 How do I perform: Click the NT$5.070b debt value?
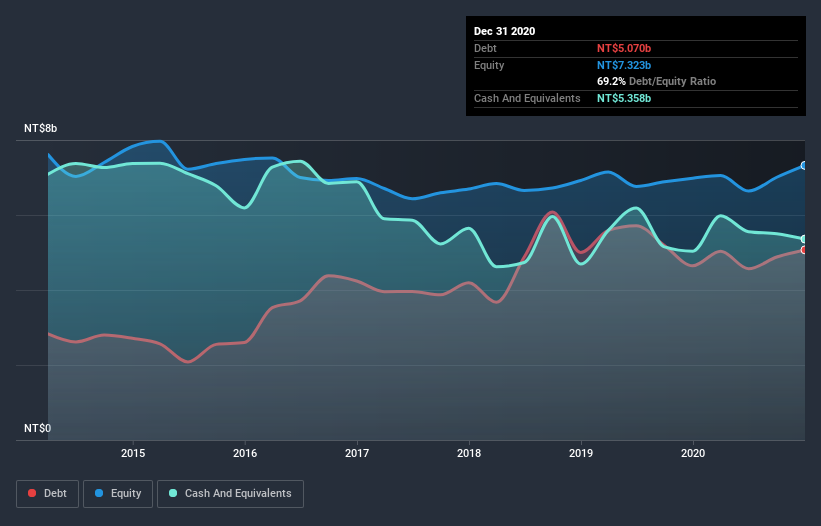pos(624,48)
